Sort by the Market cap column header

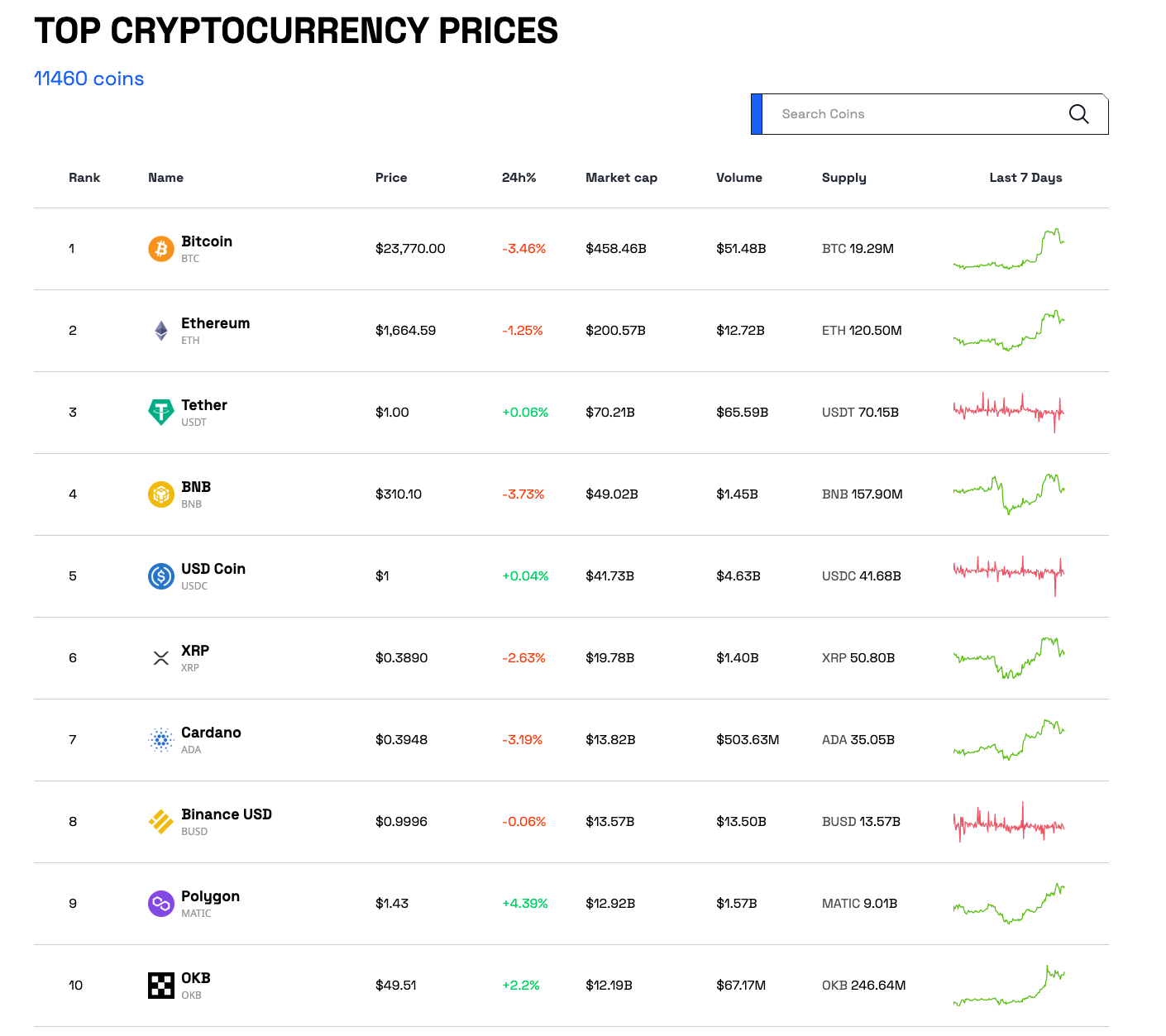[x=621, y=178]
